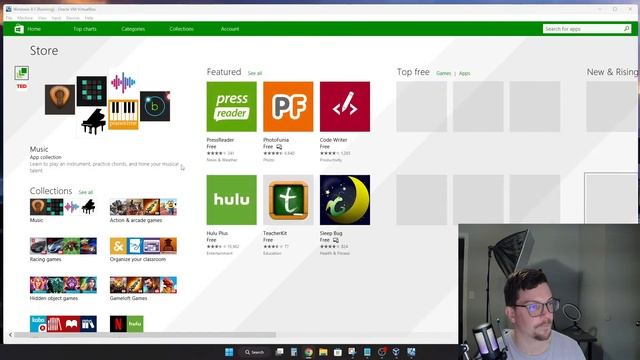Switch to the Top charts tab
The width and height of the screenshot is (640, 360).
(85, 29)
